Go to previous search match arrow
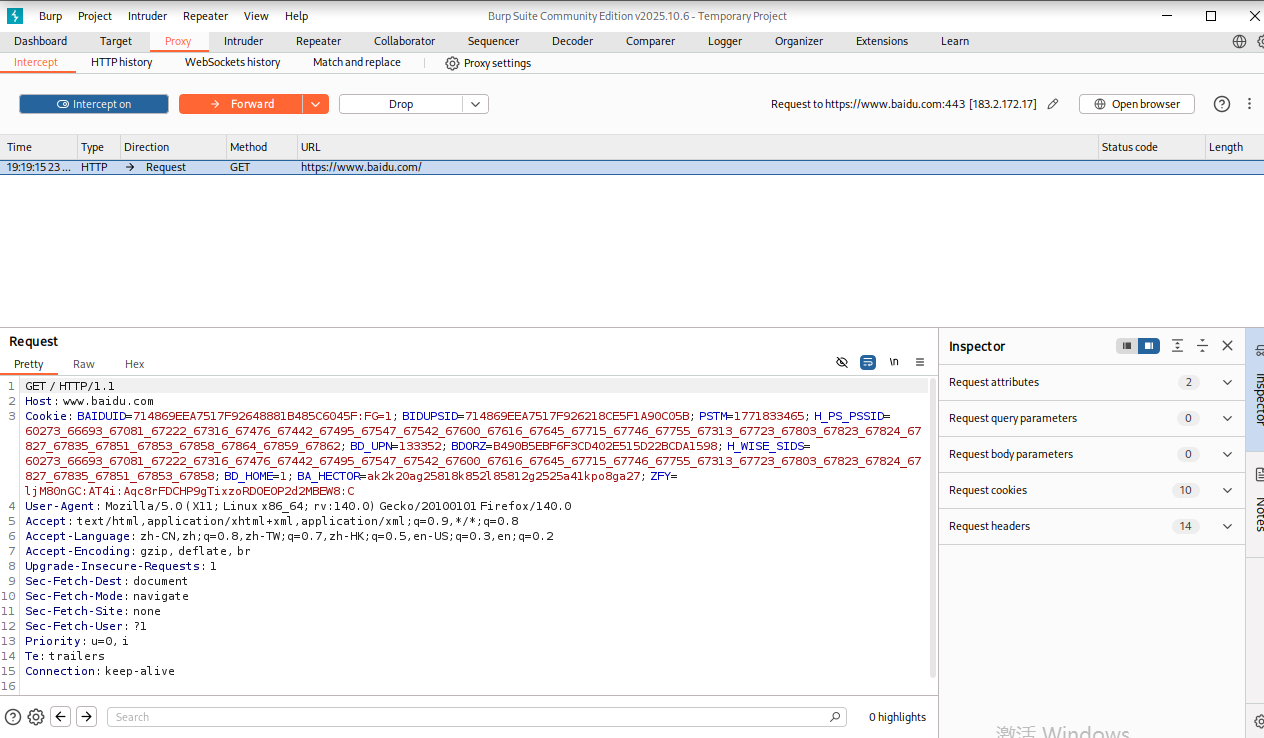Viewport: 1264px width, 738px height. click(61, 717)
